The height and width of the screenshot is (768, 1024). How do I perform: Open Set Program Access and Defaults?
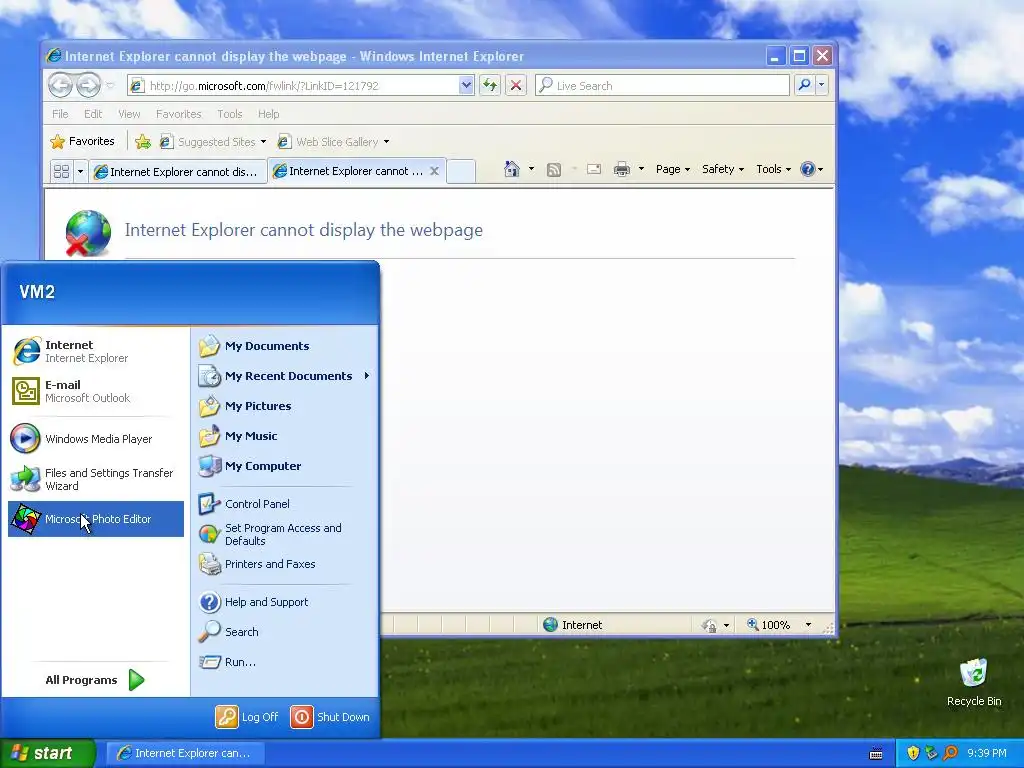(285, 534)
